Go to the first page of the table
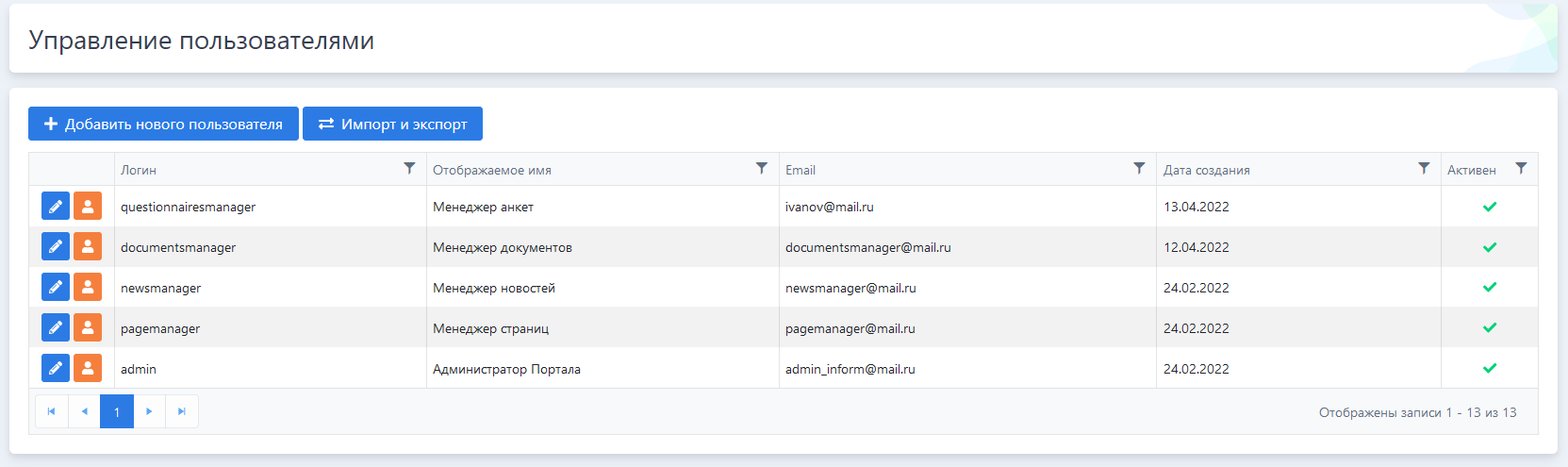This screenshot has height=467, width=1568. 51,411
